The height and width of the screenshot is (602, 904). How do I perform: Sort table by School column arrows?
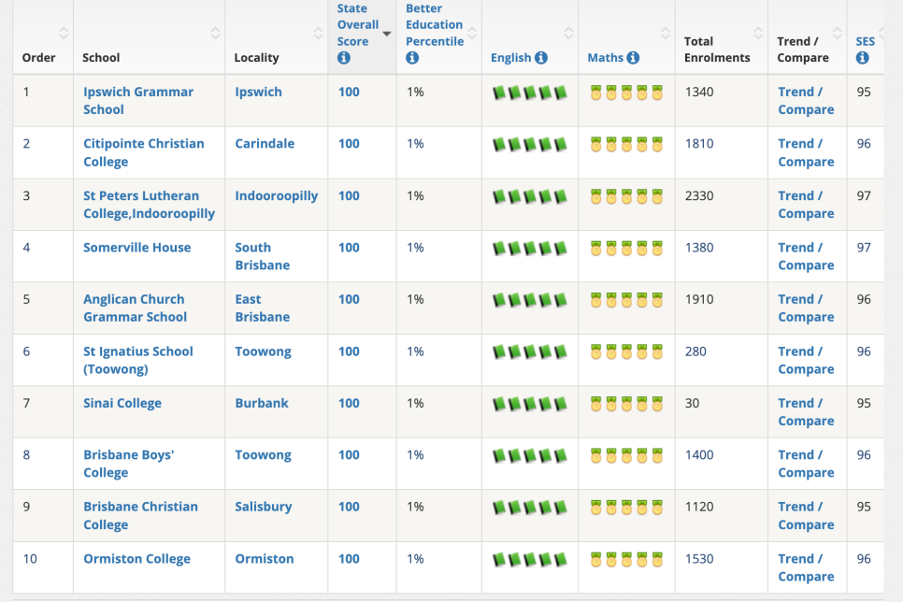point(215,34)
